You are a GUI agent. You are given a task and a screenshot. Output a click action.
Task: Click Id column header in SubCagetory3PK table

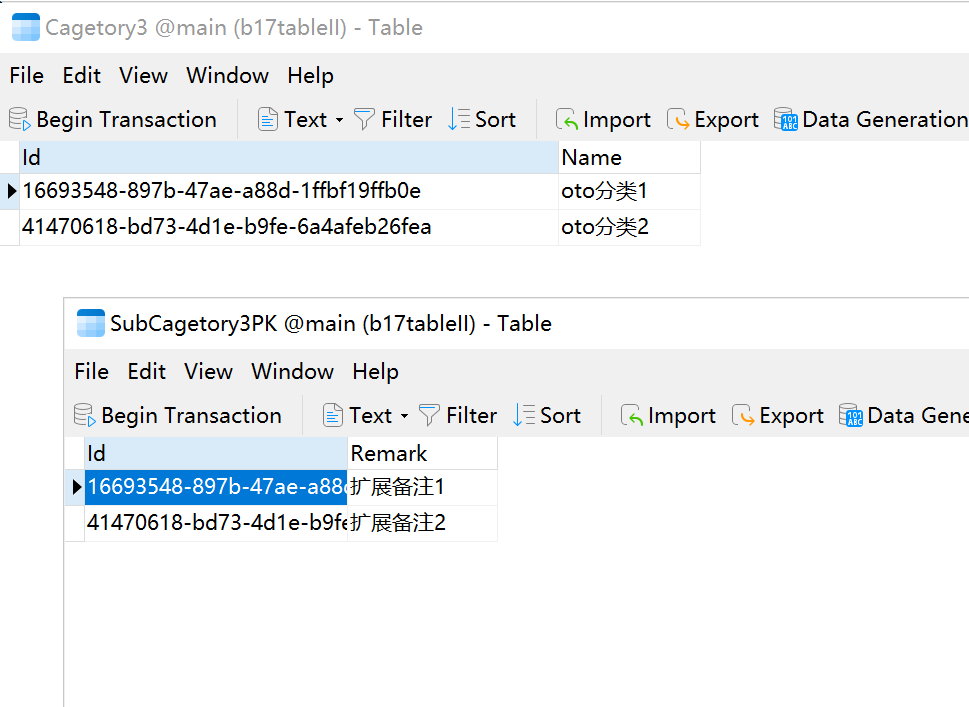pos(216,454)
